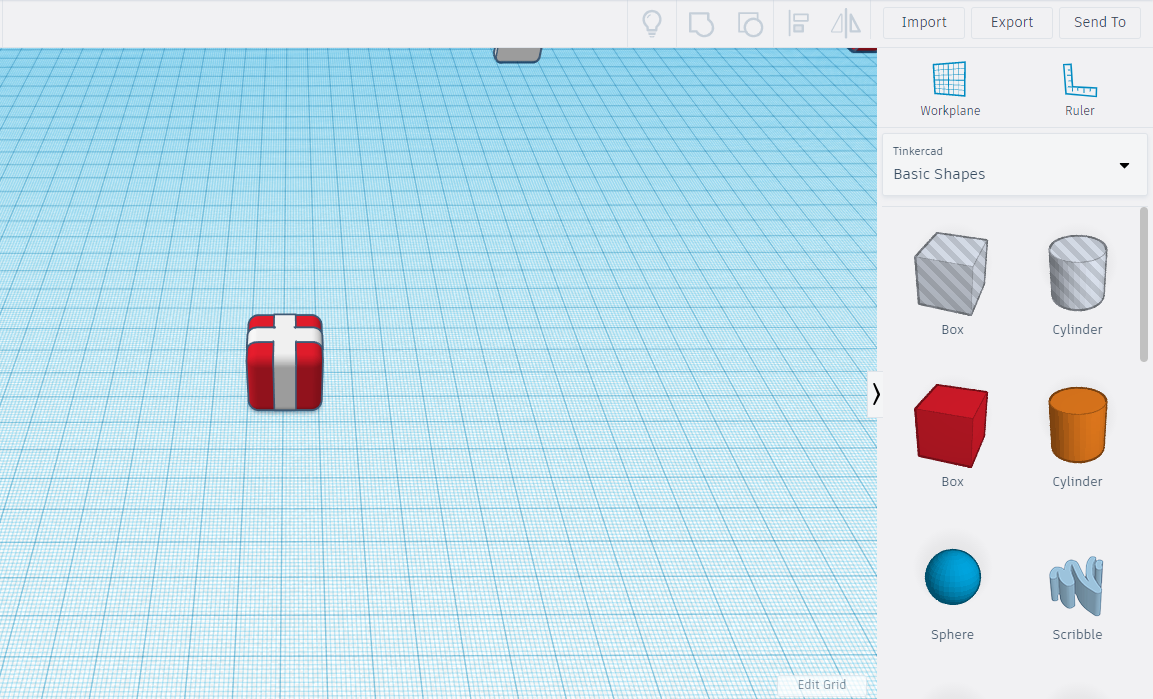Pick the blue Sphere shape

[x=952, y=577]
